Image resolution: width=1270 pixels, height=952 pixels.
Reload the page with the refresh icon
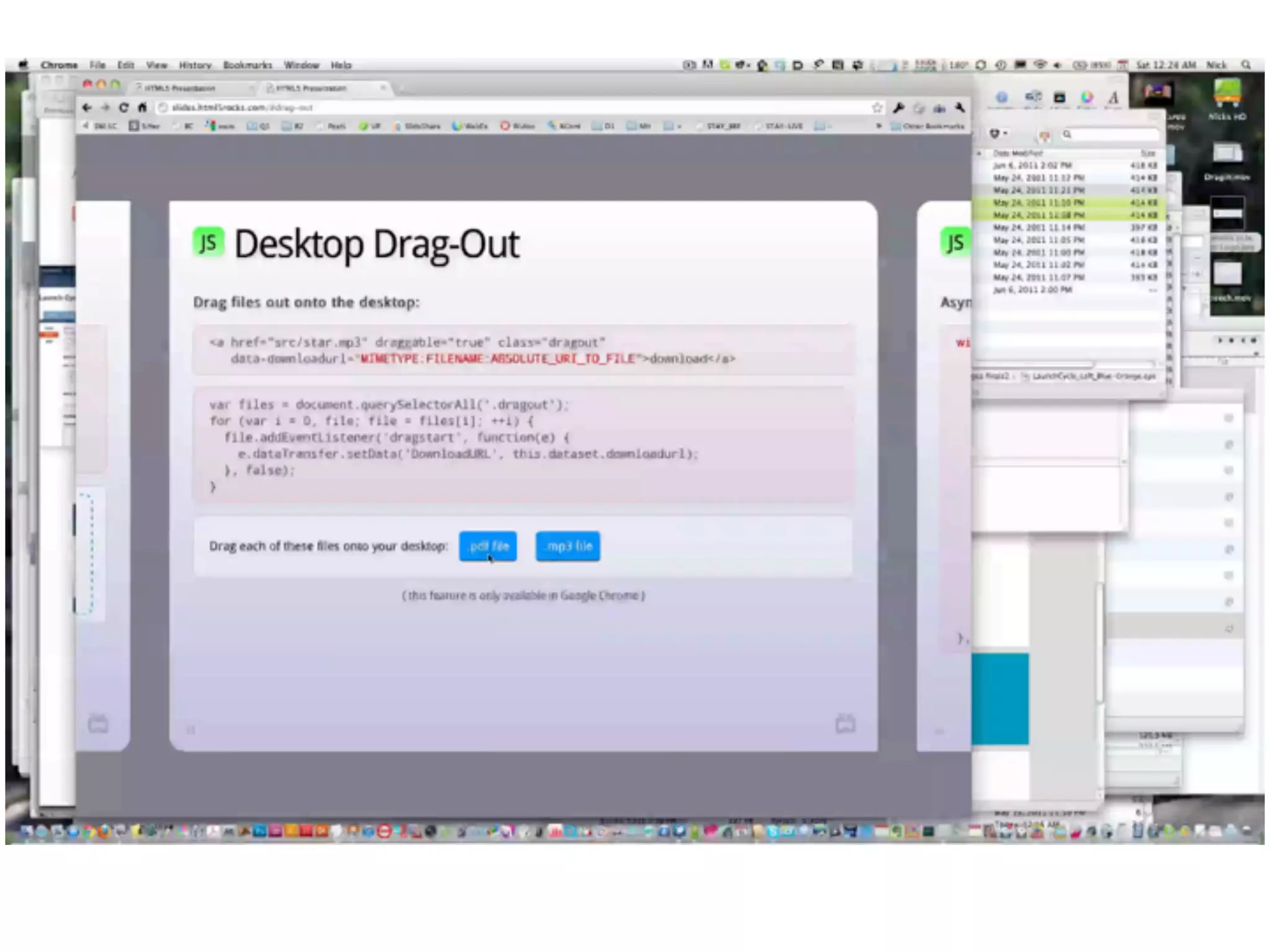124,108
